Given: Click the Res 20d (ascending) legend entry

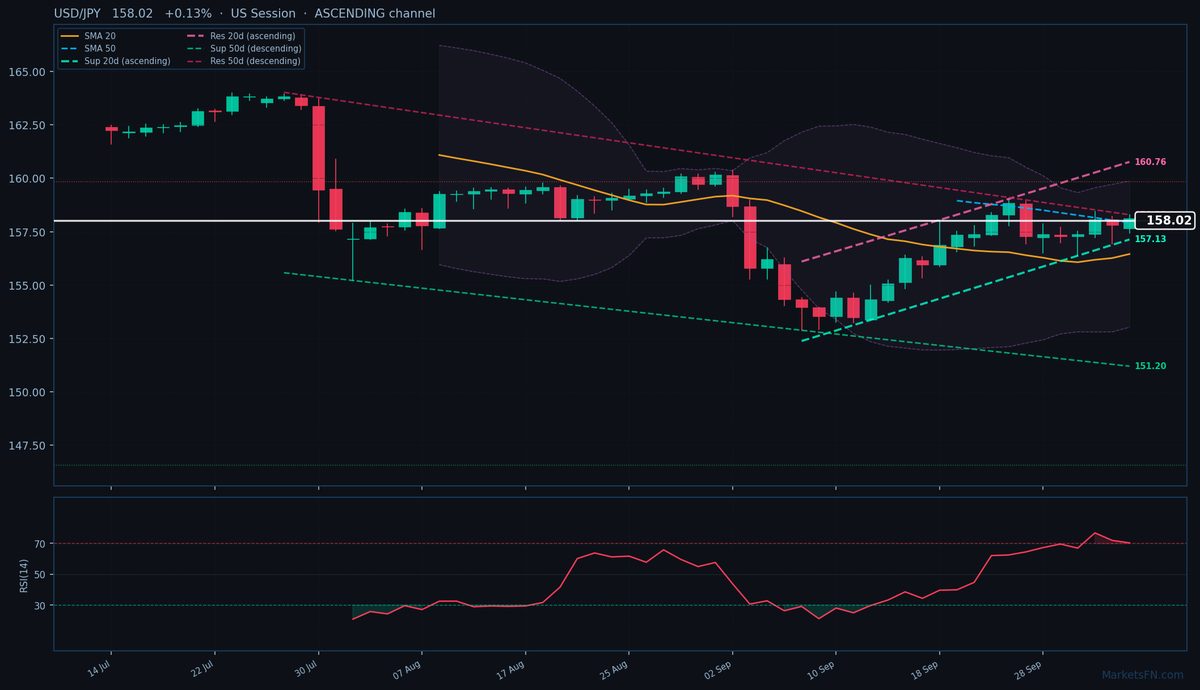Looking at the screenshot, I should pyautogui.click(x=241, y=36).
